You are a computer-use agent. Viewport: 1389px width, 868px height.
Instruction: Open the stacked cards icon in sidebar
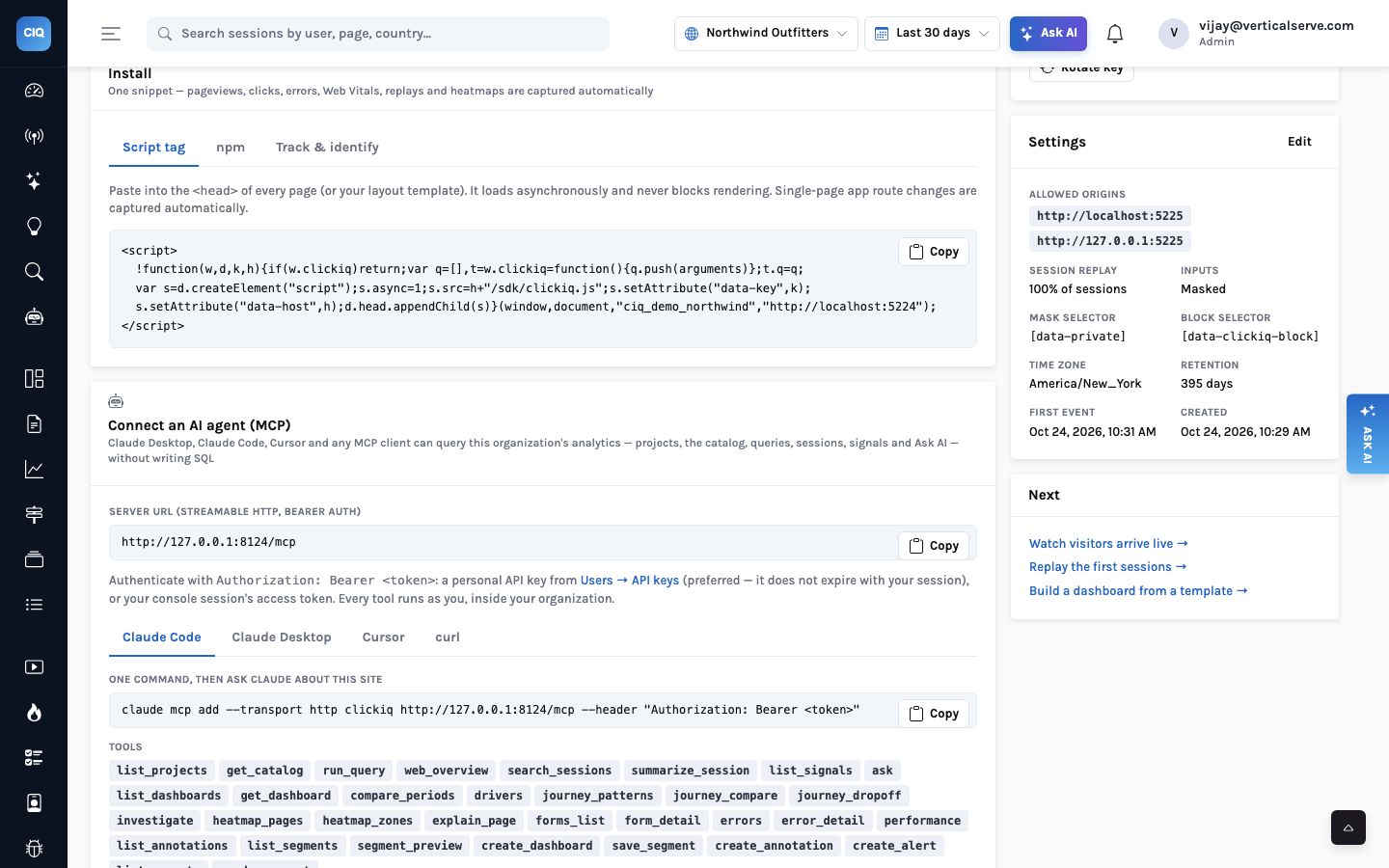(34, 559)
